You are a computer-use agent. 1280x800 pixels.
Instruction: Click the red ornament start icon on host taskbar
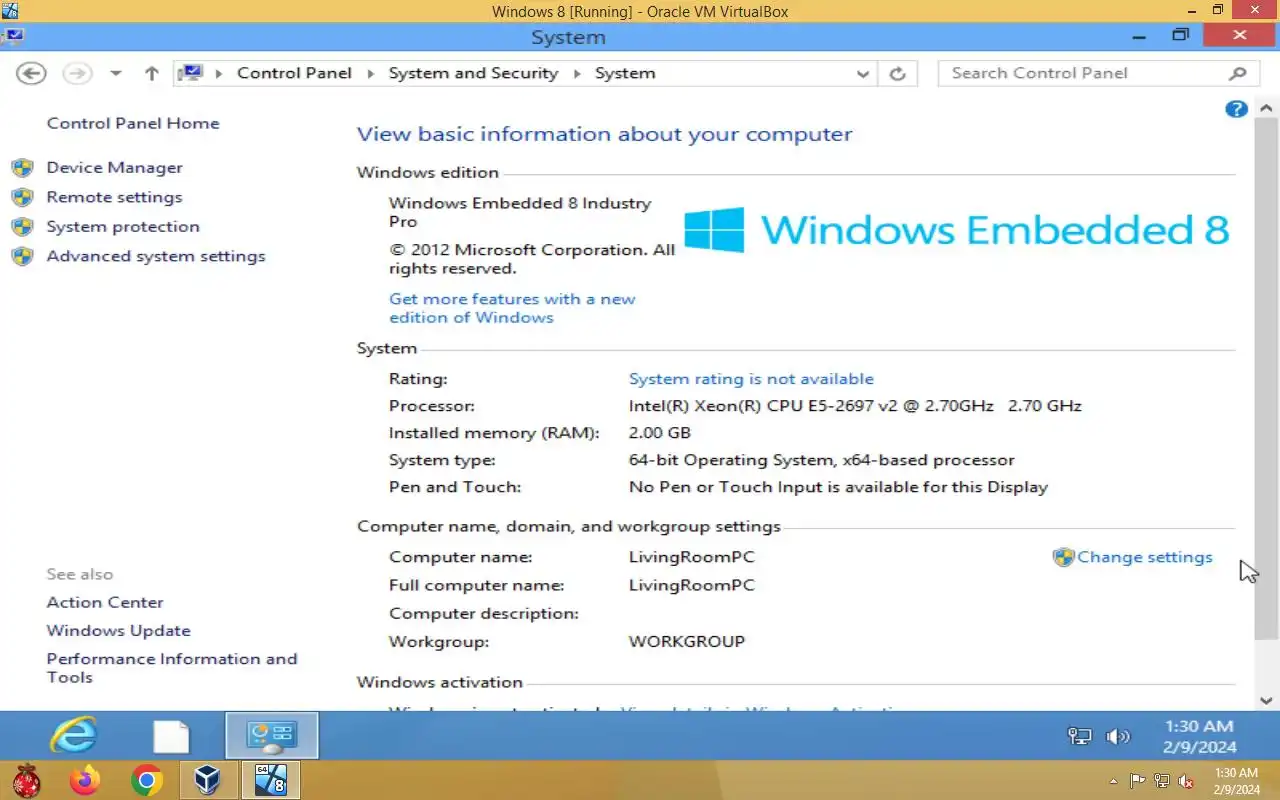pos(26,780)
